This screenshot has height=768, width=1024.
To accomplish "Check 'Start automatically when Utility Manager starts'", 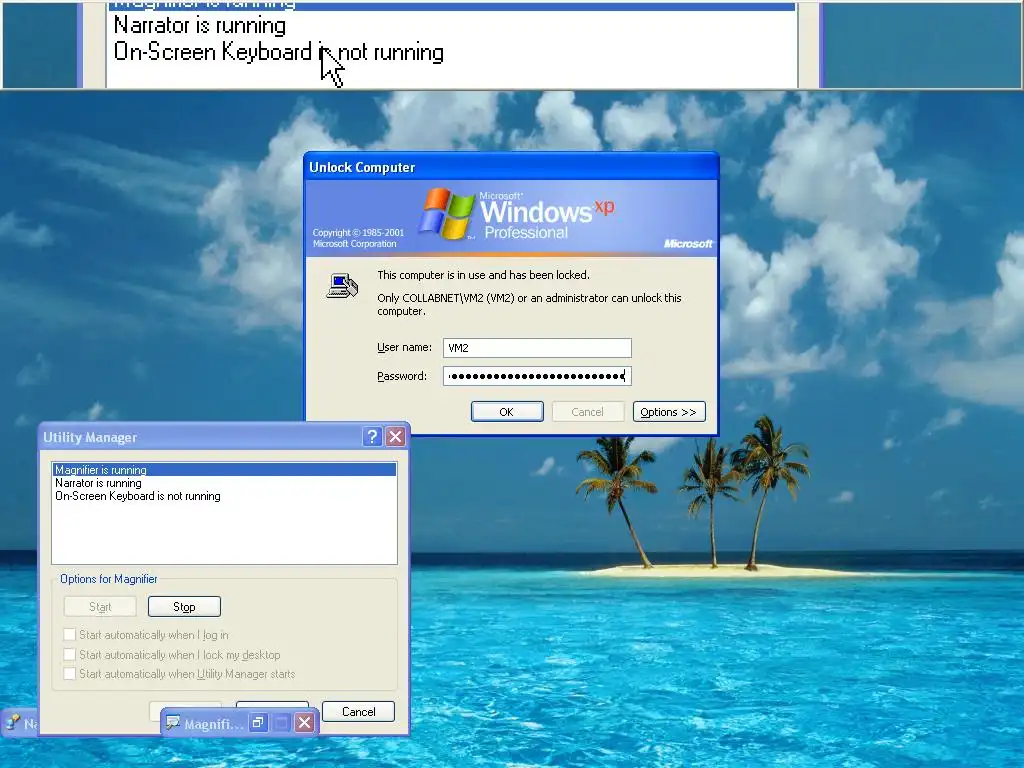I will tap(70, 673).
